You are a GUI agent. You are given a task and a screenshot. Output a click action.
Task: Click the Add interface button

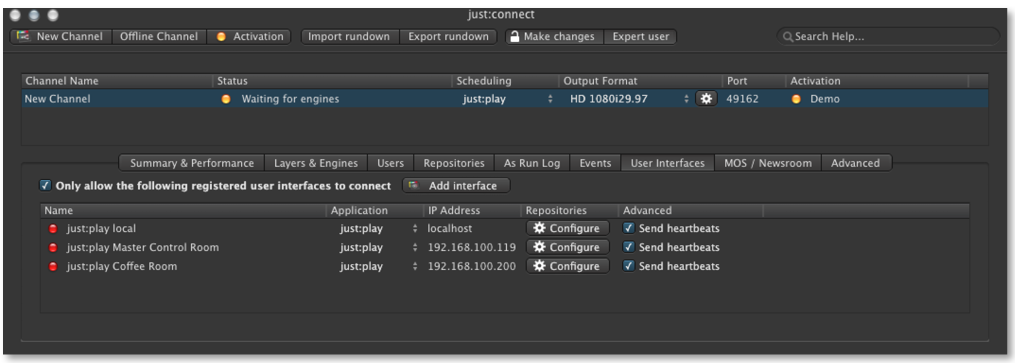pyautogui.click(x=456, y=186)
